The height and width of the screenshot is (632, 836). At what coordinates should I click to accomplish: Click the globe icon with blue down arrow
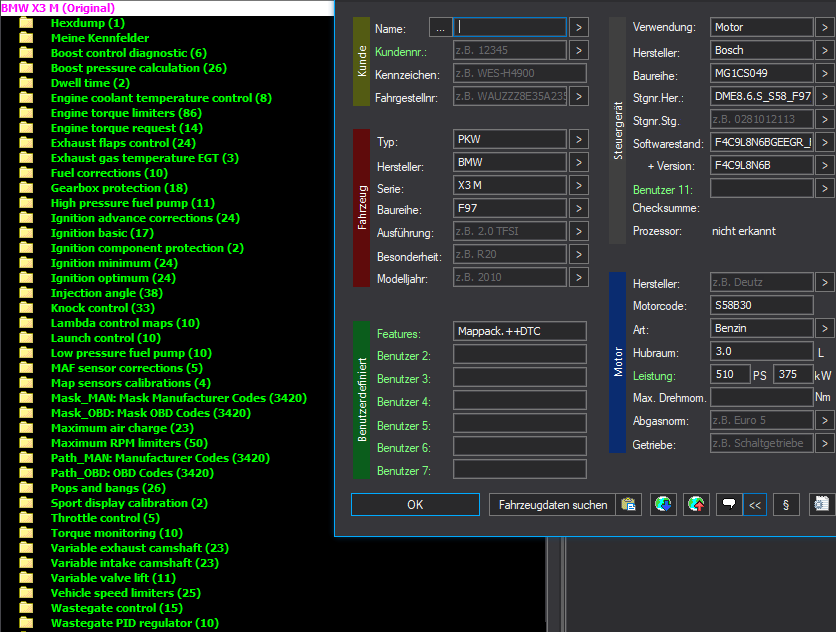pyautogui.click(x=662, y=505)
